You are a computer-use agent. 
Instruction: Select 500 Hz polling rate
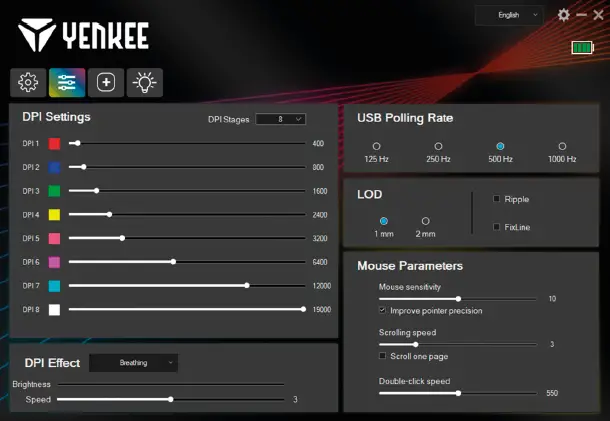[x=500, y=146]
